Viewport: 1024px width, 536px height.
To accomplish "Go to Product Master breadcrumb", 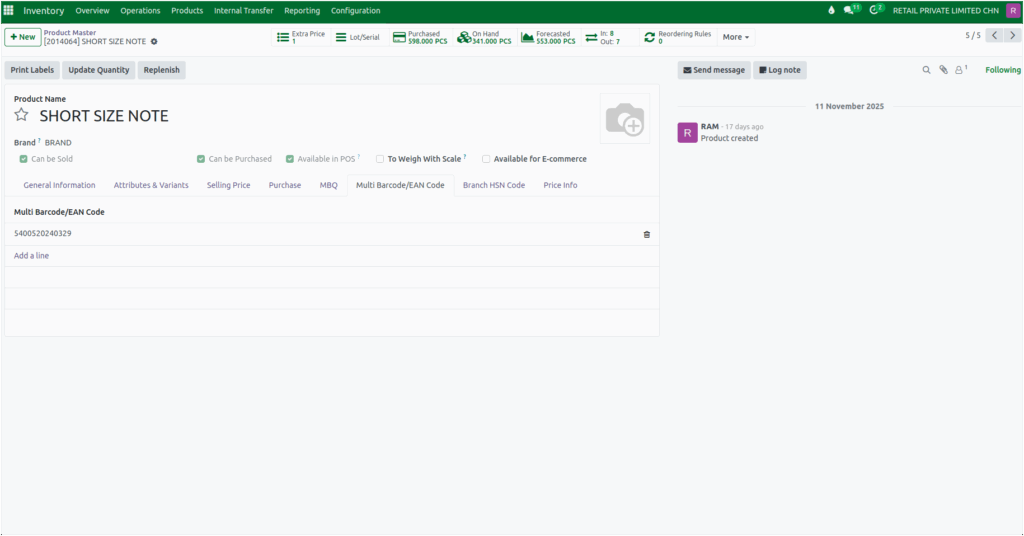I will tap(70, 33).
